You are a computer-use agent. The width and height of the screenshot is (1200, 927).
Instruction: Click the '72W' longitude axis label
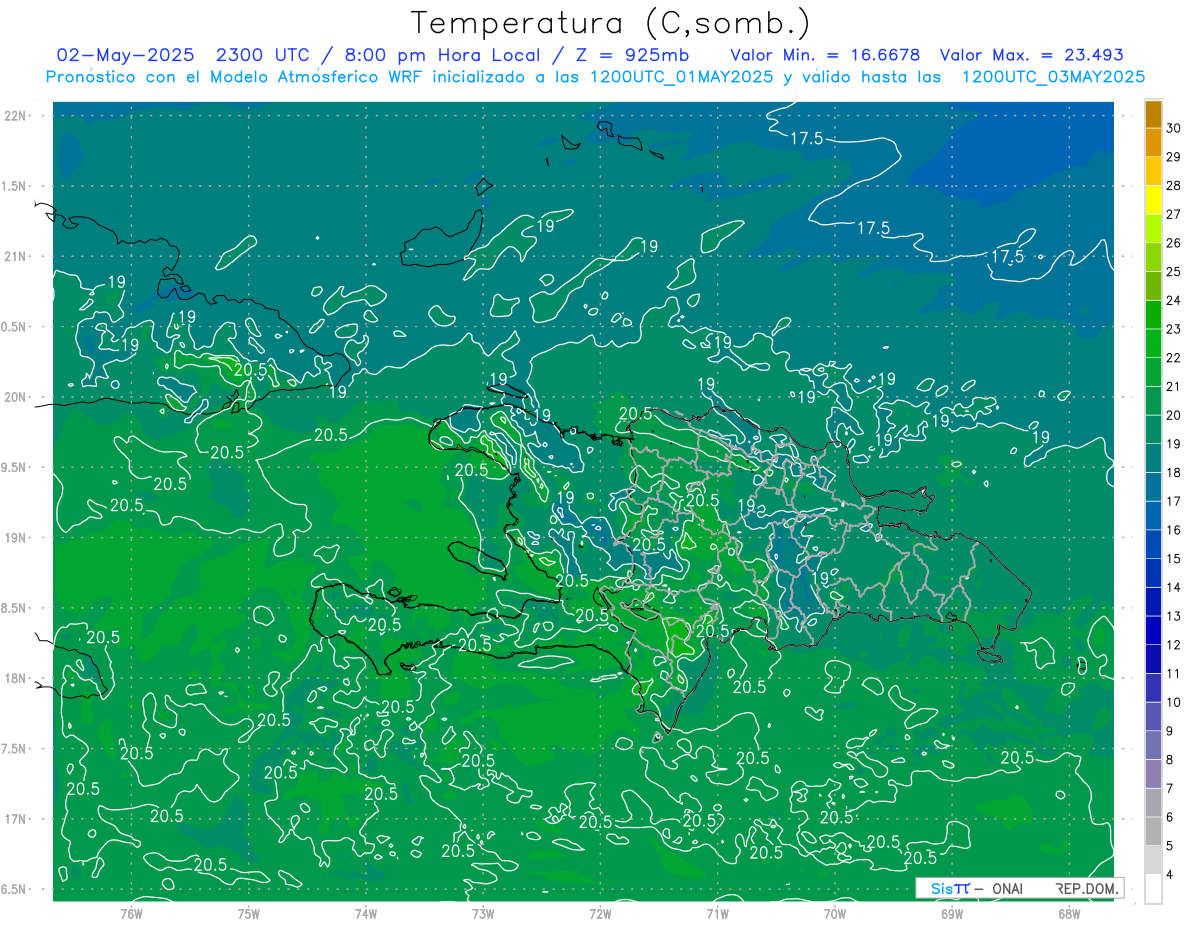600,913
